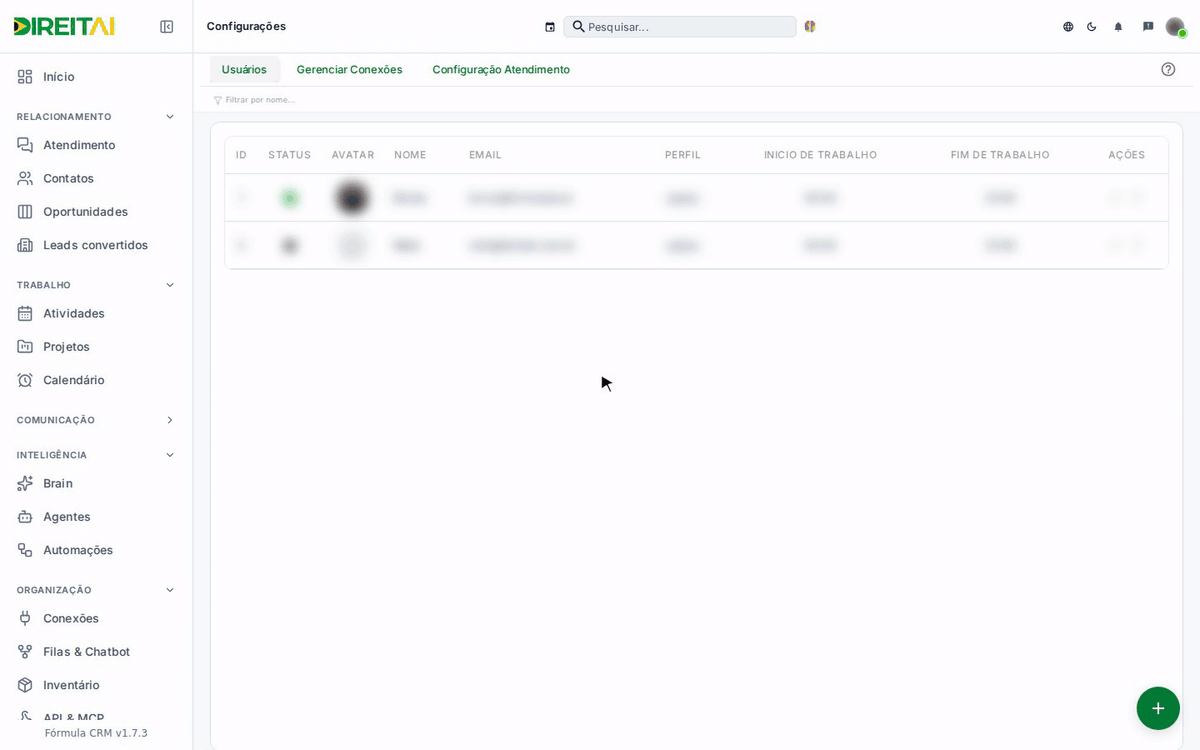Screen dimensions: 1200x750
Task: Collapse the sidebar panel toggle icon
Action: coord(167,27)
